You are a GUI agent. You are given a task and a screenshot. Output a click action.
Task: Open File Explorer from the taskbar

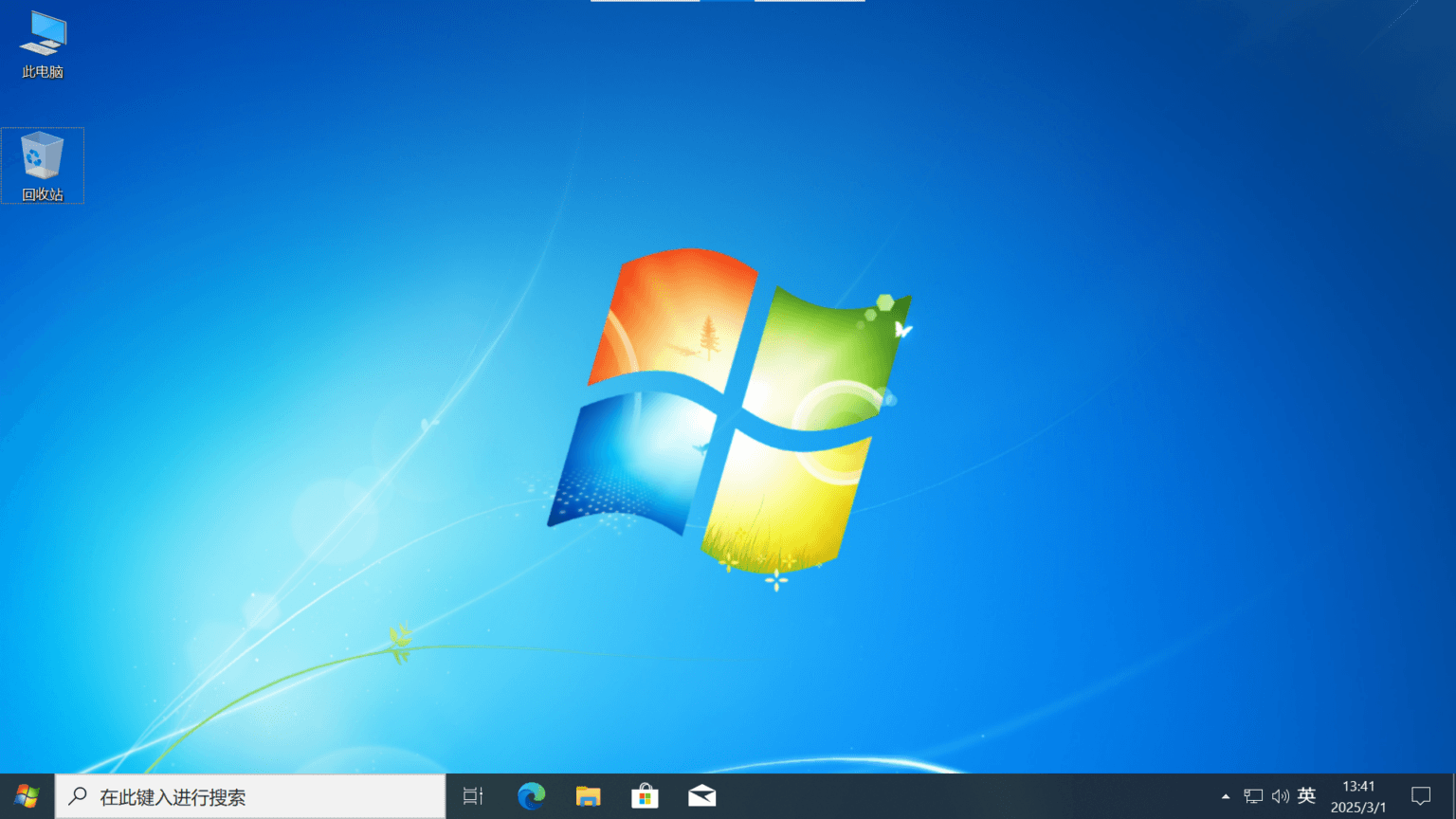click(588, 796)
